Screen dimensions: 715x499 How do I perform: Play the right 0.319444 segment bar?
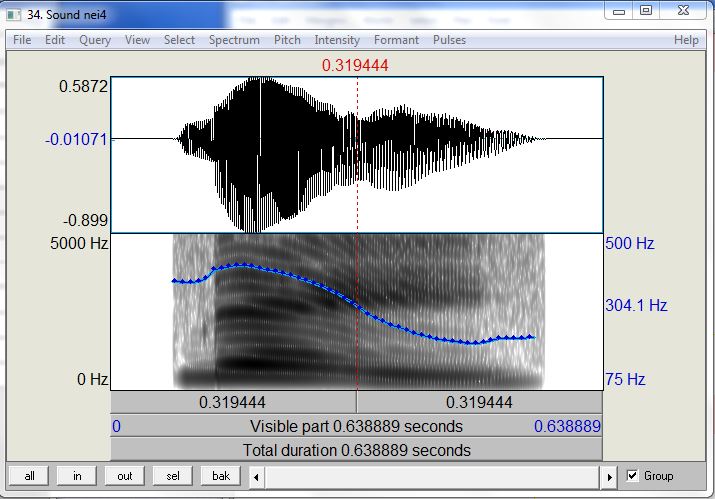[480, 402]
